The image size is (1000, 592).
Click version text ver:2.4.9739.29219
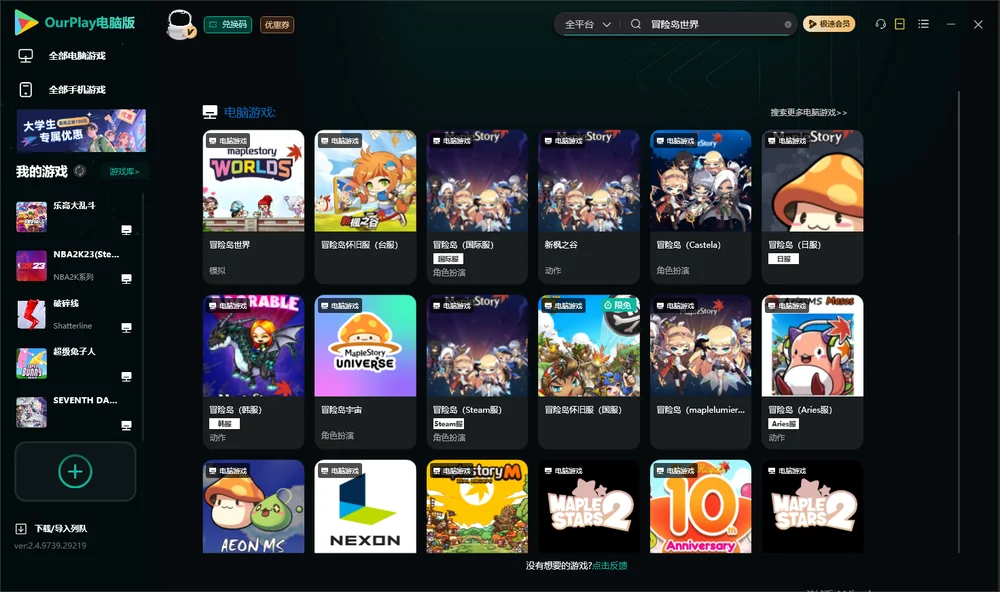50,545
